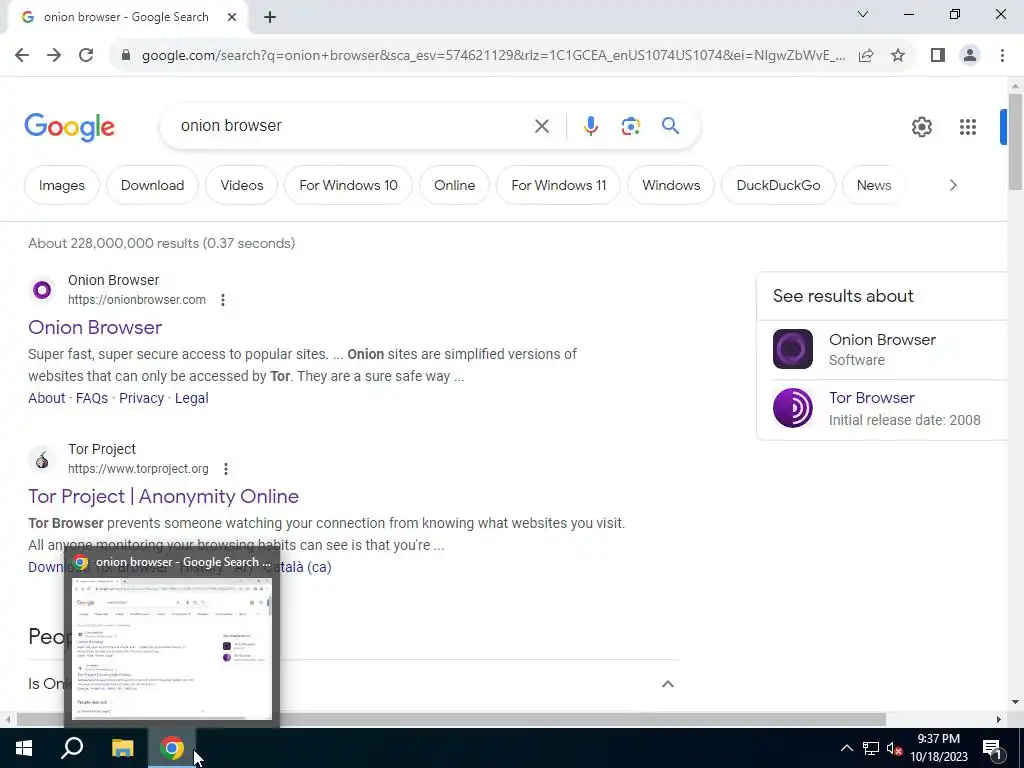Open the tab search dropdown arrow
Screen dimensions: 1024x768
[x=863, y=14]
